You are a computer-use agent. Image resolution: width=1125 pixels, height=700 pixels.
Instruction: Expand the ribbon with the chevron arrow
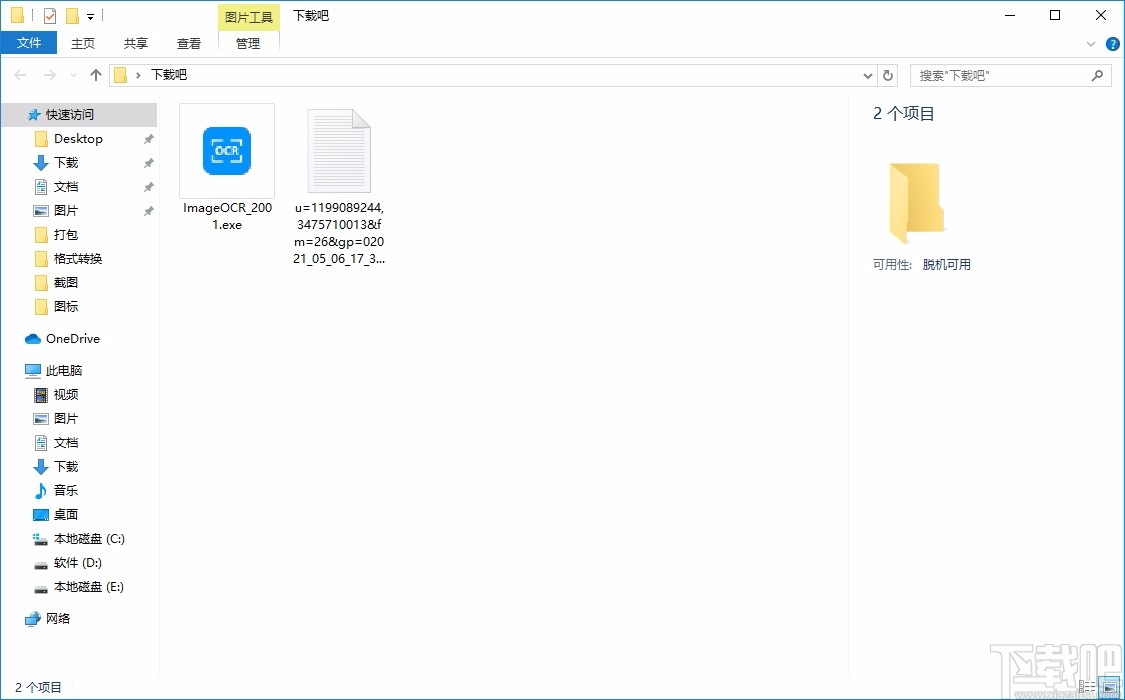coord(1091,43)
